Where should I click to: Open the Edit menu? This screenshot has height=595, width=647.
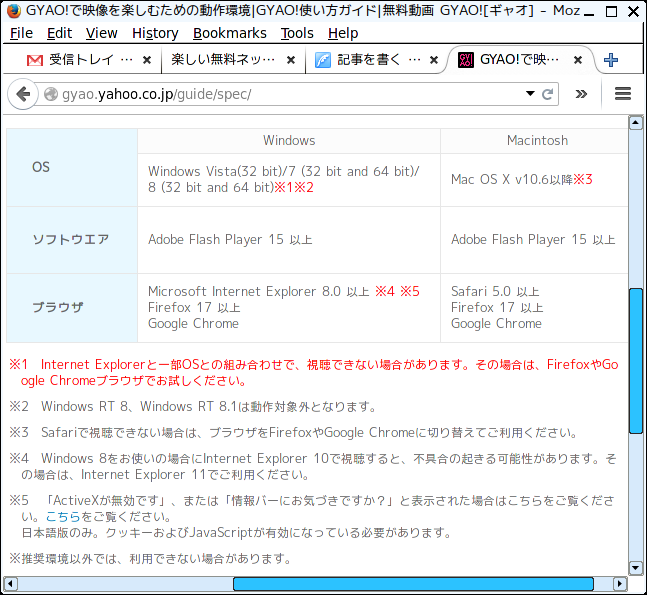click(59, 33)
